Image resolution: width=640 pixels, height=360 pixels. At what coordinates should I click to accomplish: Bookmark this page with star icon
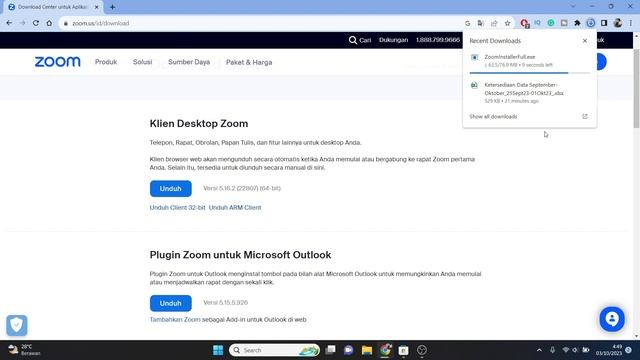coord(507,23)
